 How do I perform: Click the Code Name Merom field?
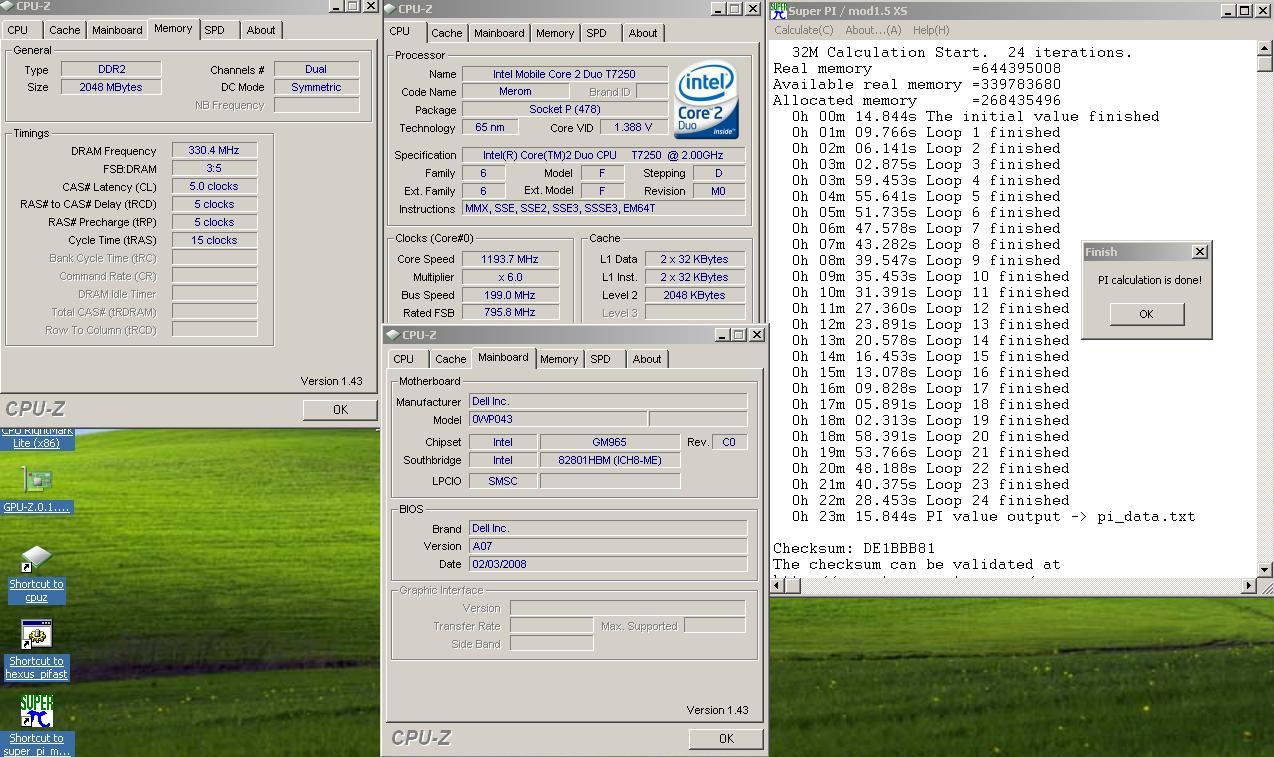pyautogui.click(x=515, y=92)
